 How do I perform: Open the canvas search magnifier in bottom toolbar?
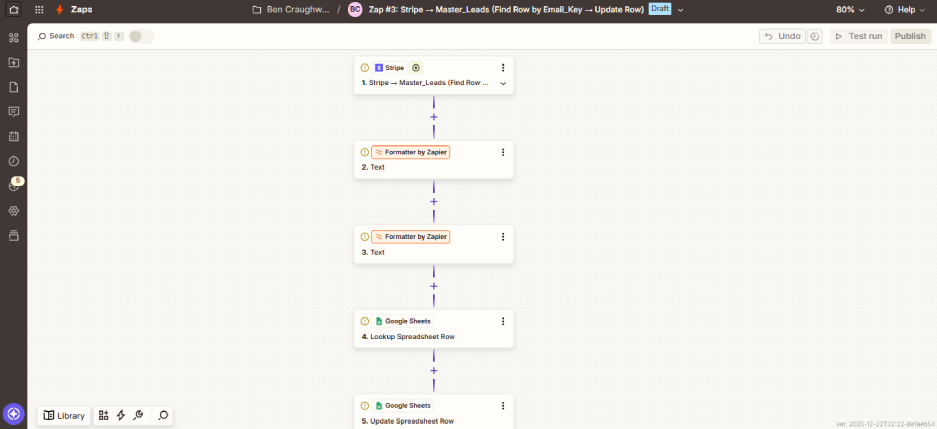163,415
